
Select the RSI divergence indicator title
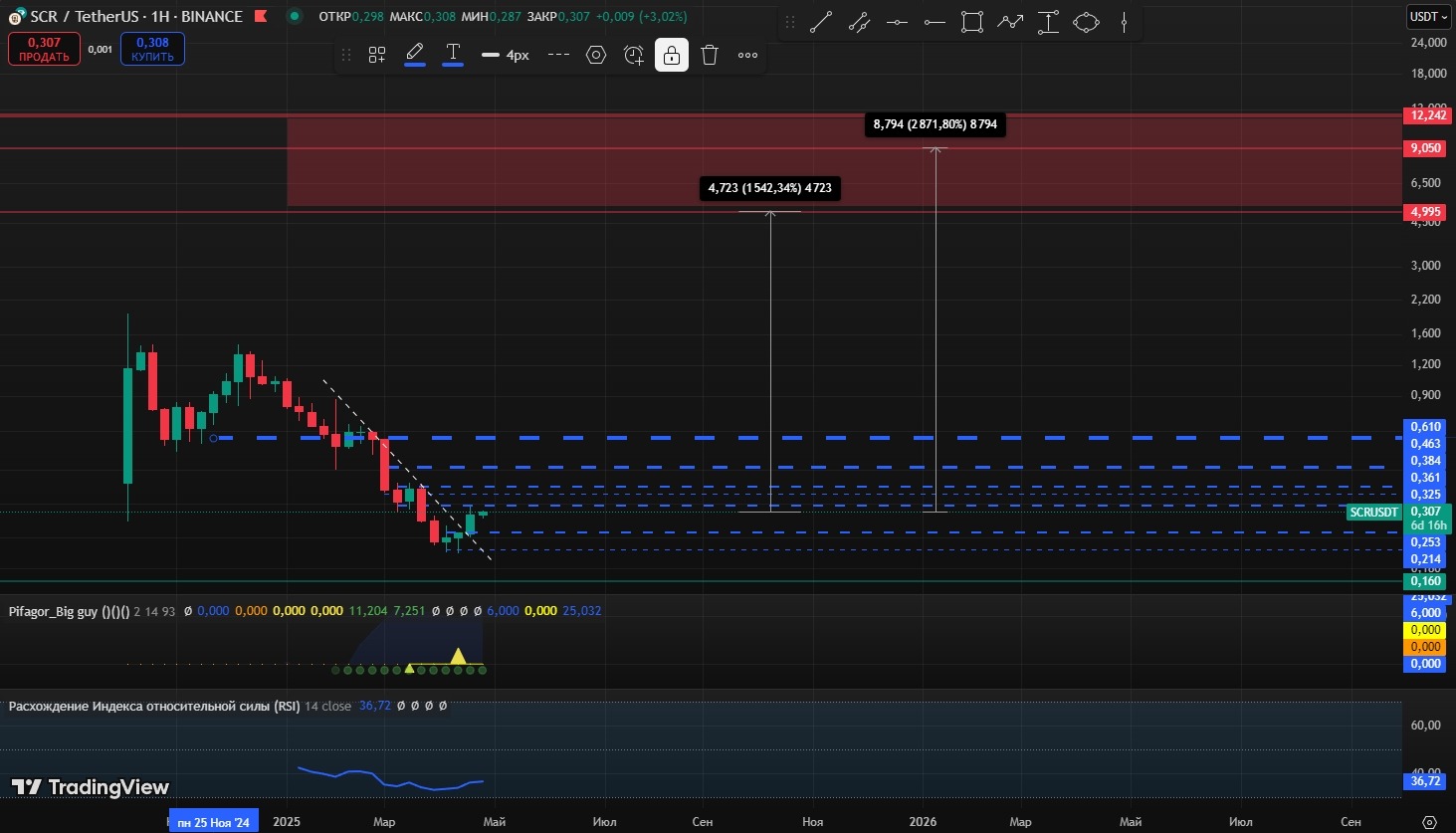(x=154, y=706)
